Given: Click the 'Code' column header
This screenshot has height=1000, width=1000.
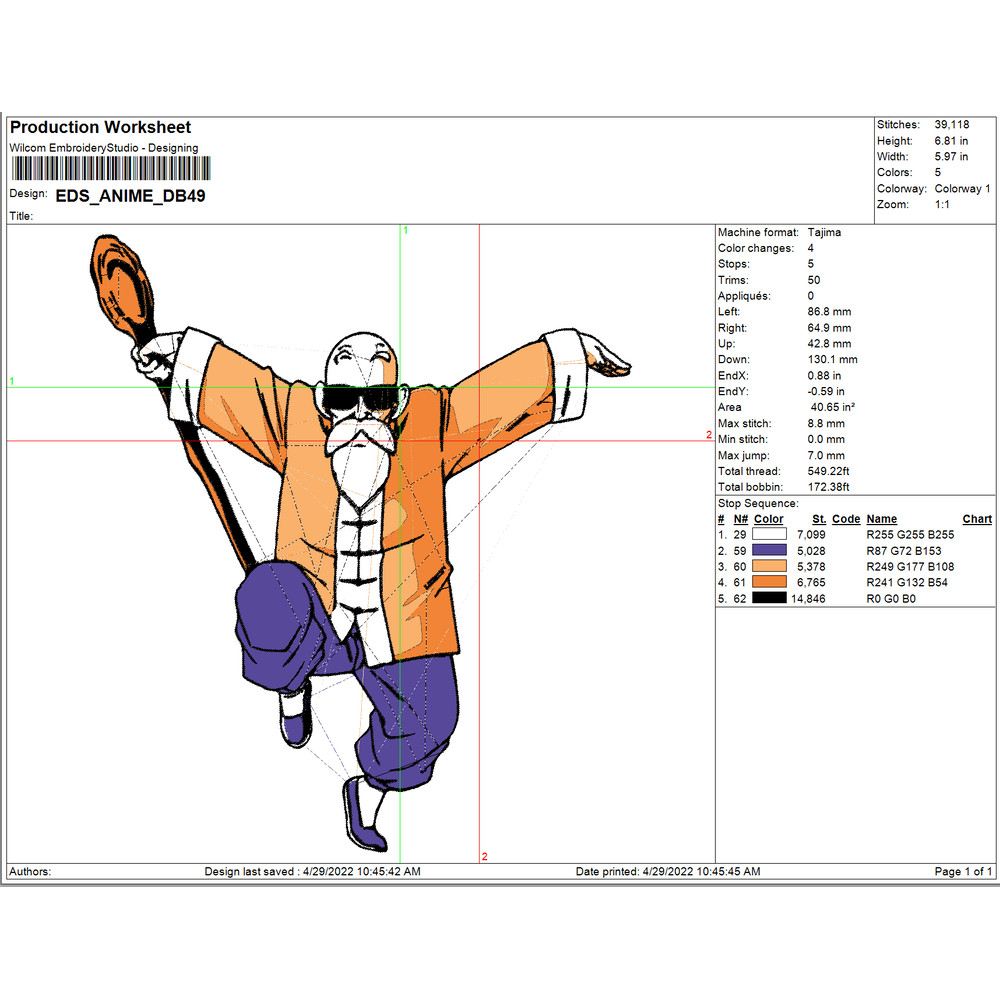Looking at the screenshot, I should 845,519.
